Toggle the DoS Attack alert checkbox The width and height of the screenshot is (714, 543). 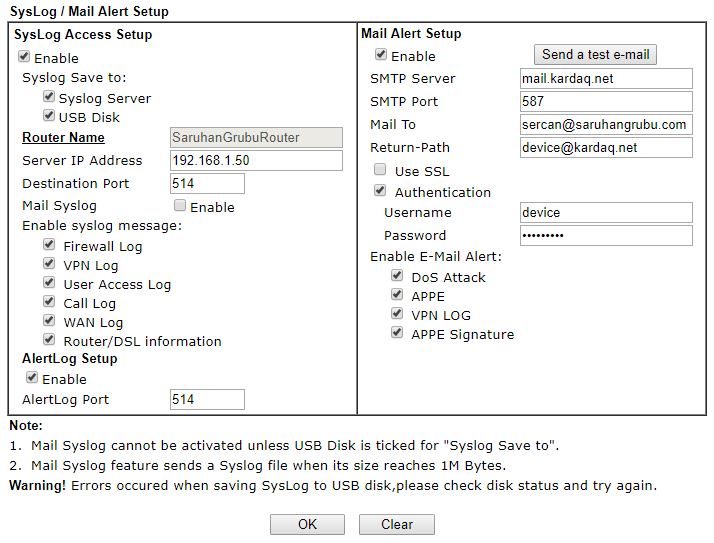click(397, 276)
